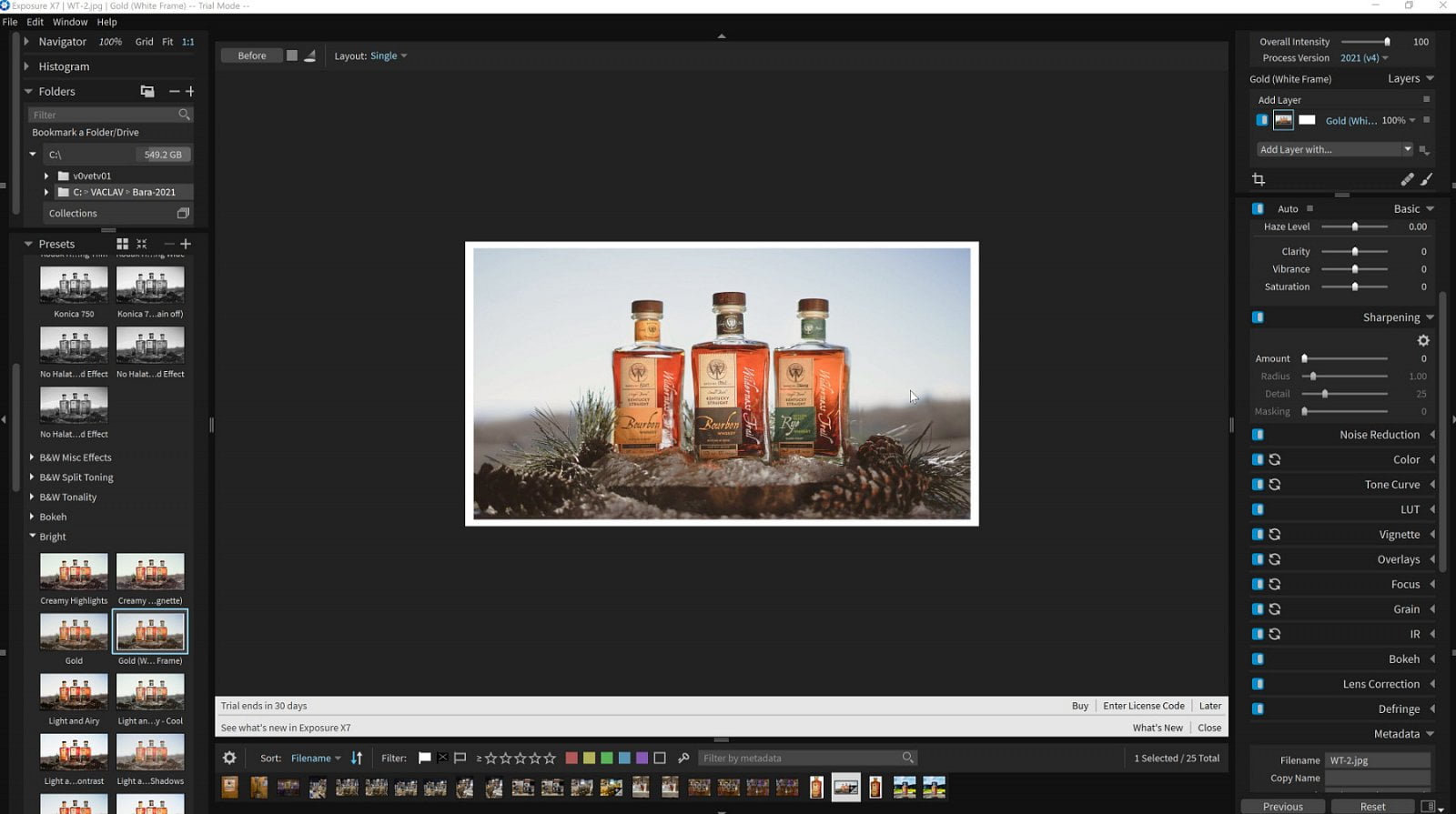Click the Before button

coord(252,55)
